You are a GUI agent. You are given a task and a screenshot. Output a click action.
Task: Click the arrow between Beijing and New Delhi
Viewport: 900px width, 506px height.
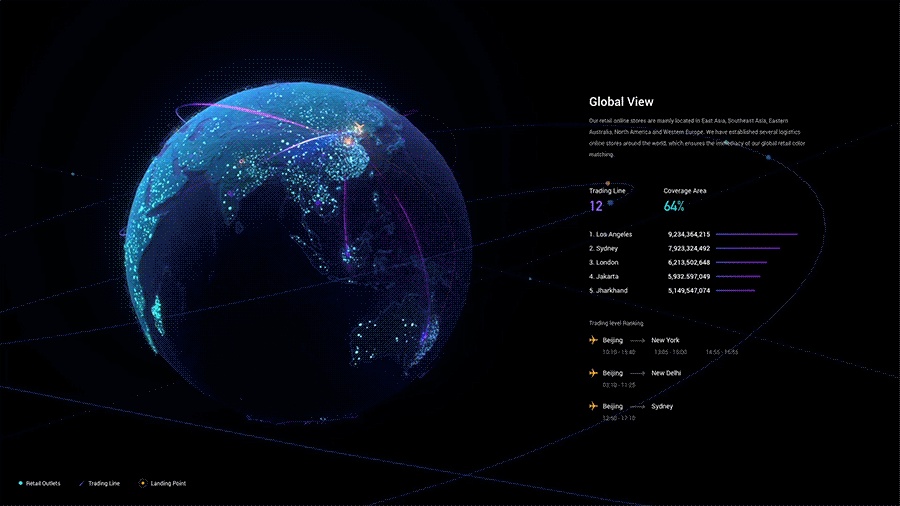pos(637,373)
